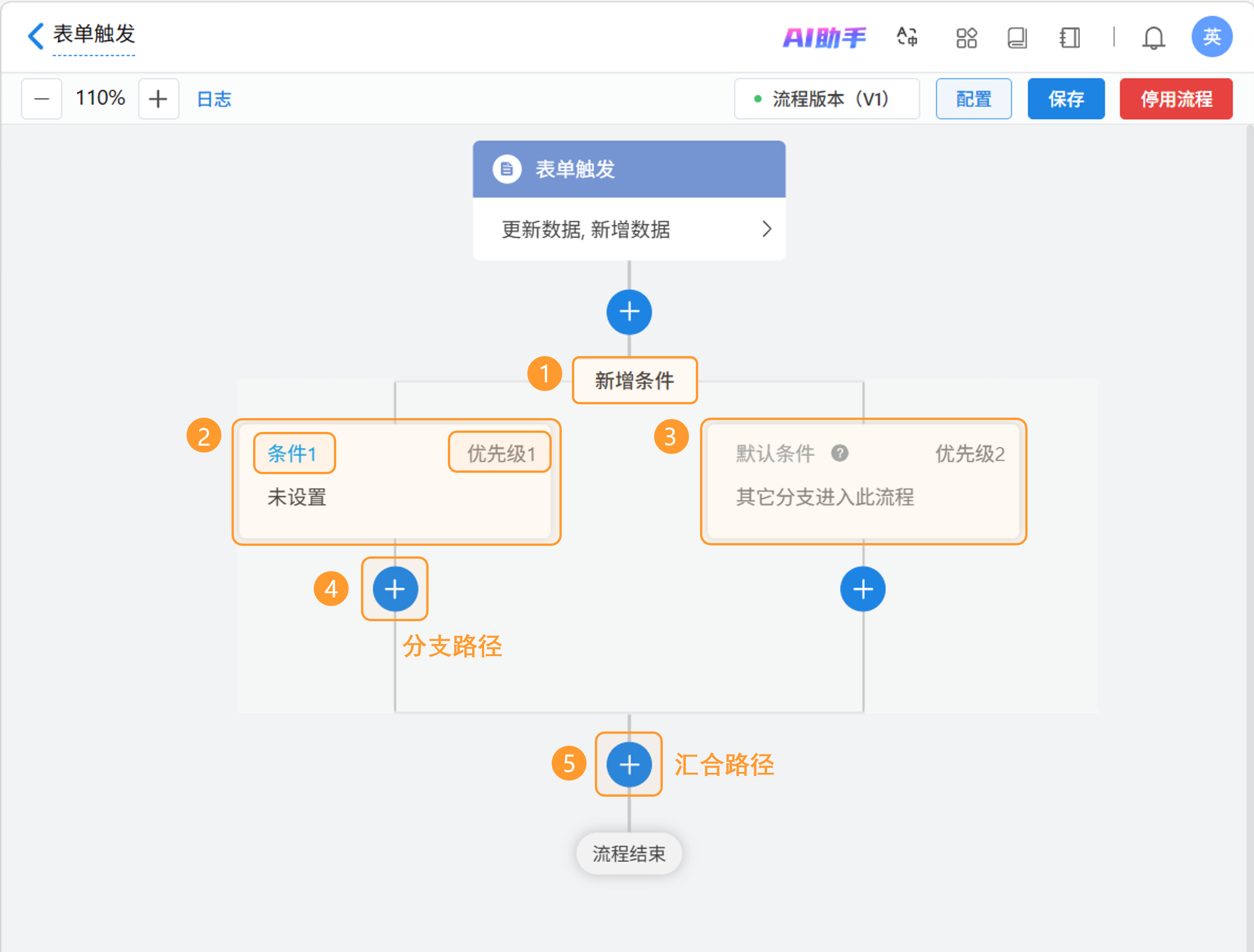Image resolution: width=1254 pixels, height=952 pixels.
Task: Click the 新增条件 button
Action: pos(634,380)
